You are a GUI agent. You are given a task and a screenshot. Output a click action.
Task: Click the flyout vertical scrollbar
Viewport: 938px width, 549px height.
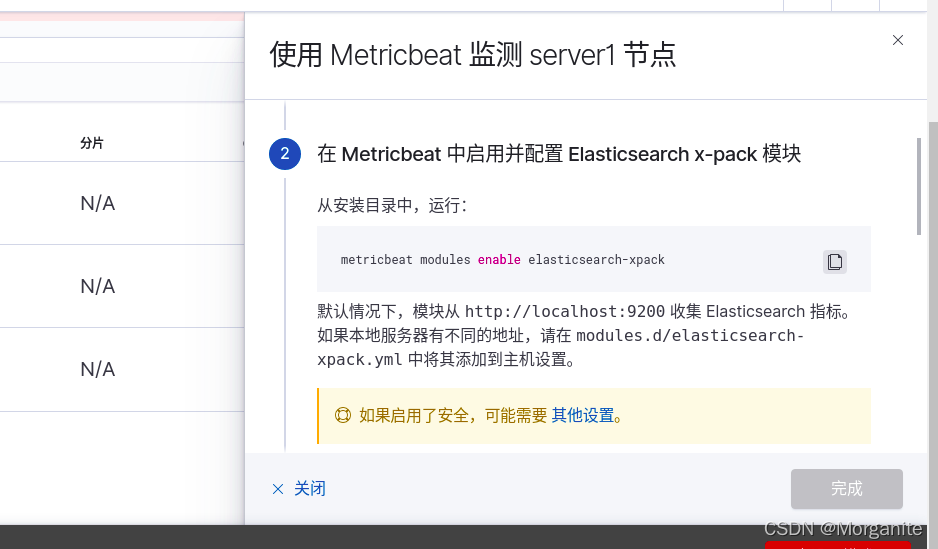919,187
